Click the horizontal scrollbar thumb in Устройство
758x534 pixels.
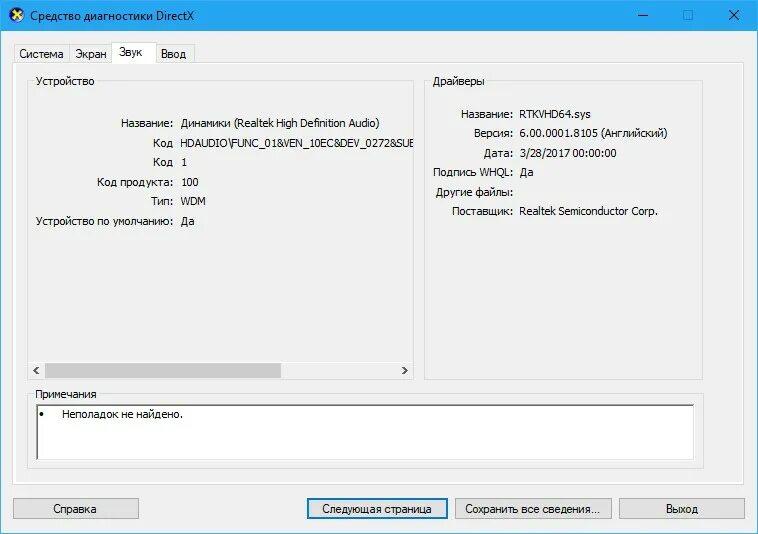[x=163, y=370]
